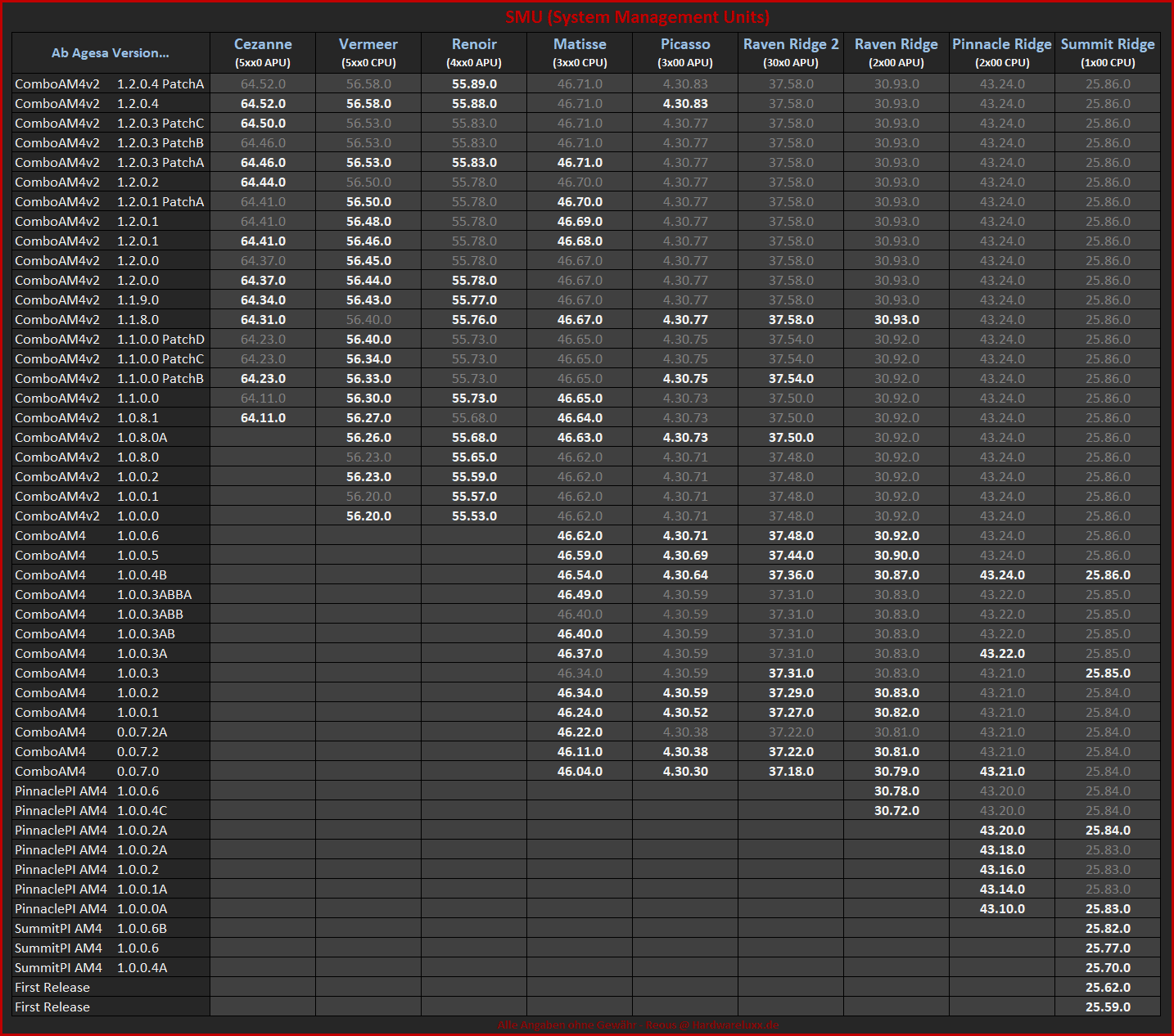Click the Matisse value 46.37.0
1174x1036 pixels.
(x=580, y=653)
